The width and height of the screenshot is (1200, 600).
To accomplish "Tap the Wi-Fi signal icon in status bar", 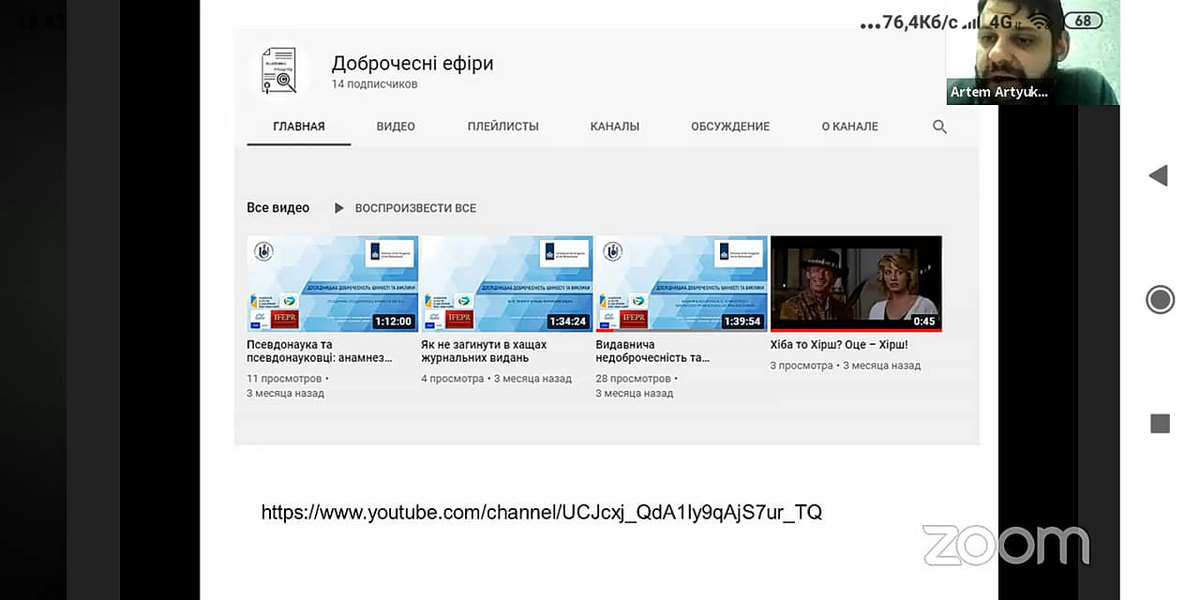I will 1043,21.
